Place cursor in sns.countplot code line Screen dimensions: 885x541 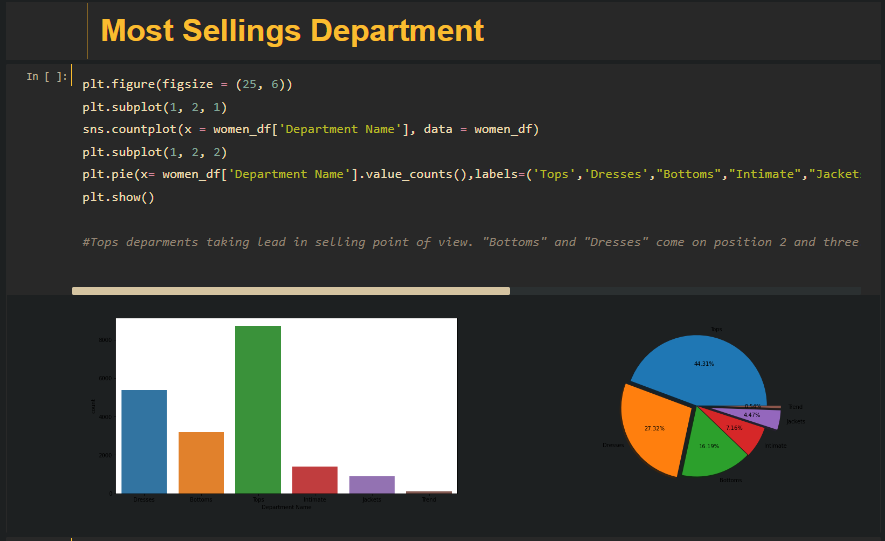(x=310, y=129)
